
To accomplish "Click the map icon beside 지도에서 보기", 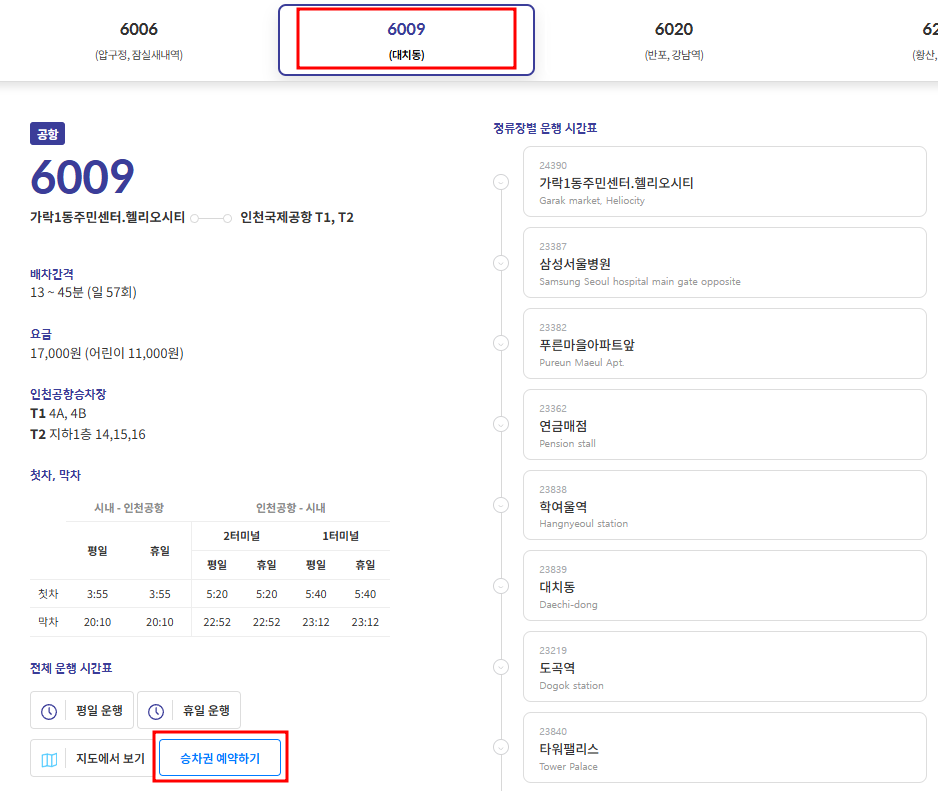I will point(49,759).
